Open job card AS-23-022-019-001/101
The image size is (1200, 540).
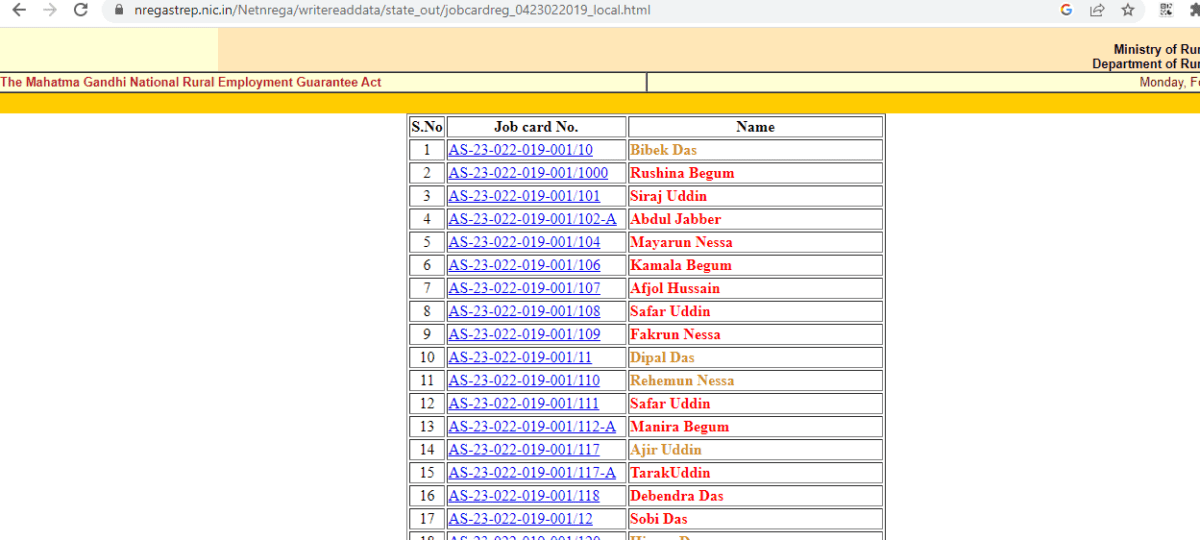tap(524, 196)
